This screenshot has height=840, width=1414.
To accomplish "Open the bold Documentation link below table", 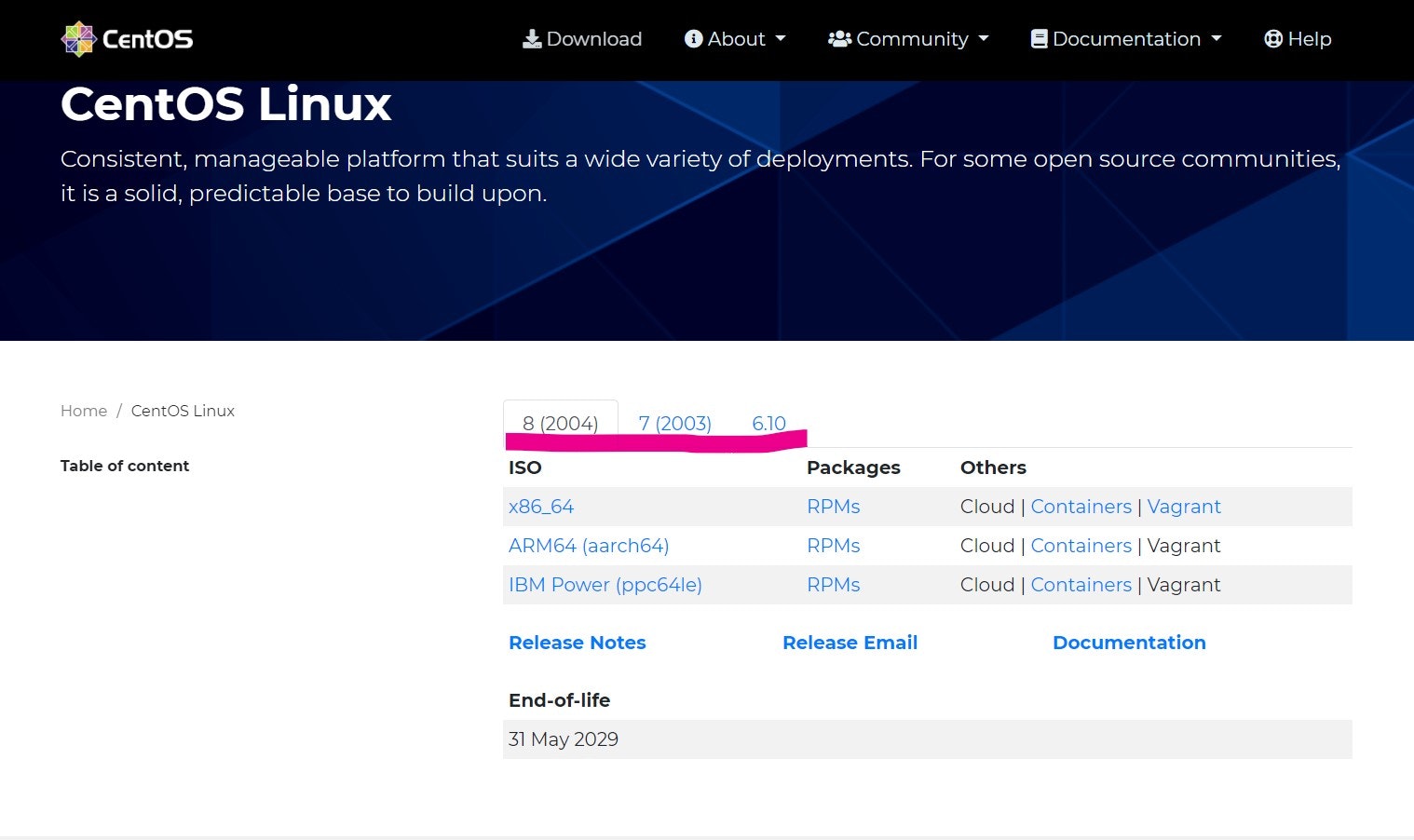I will pyautogui.click(x=1129, y=643).
